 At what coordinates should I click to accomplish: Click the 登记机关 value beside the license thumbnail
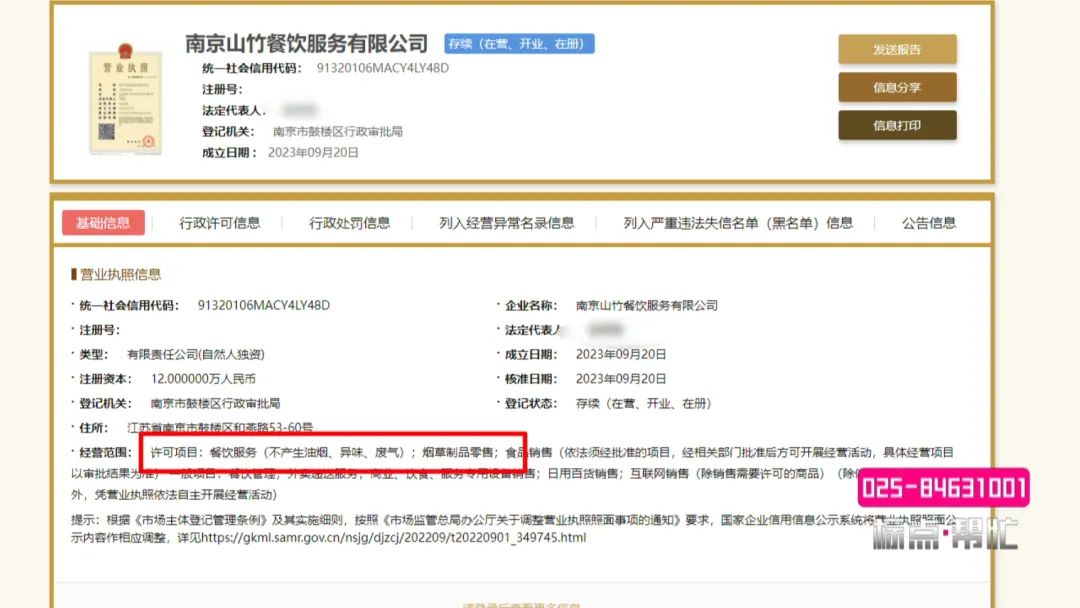tap(338, 132)
